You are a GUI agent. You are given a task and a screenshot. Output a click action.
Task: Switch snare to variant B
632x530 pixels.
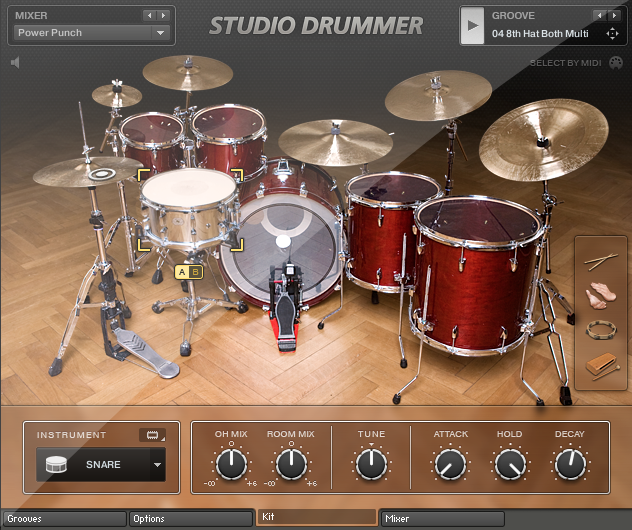pyautogui.click(x=195, y=271)
